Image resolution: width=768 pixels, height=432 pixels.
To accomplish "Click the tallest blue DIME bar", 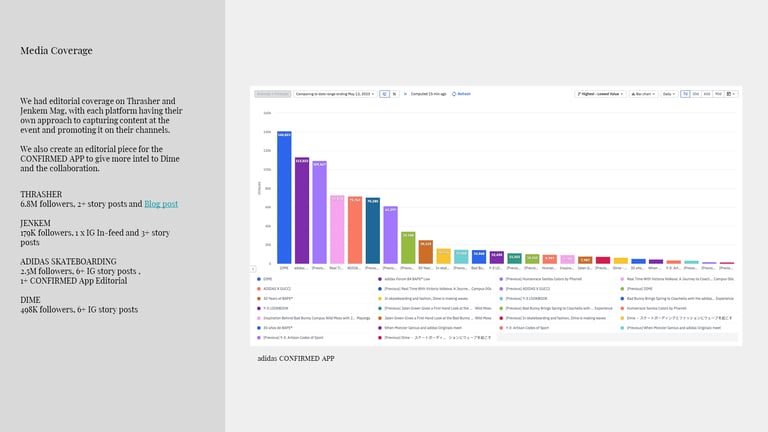I will click(284, 197).
